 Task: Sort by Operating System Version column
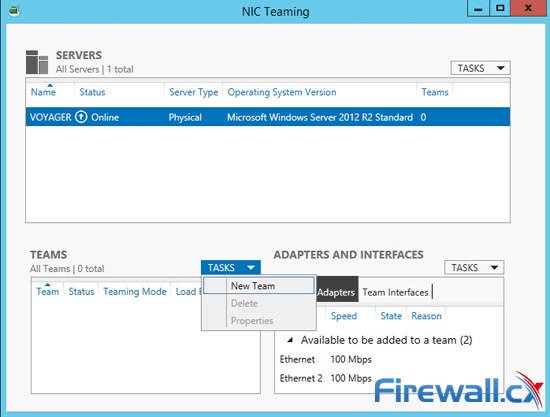[x=282, y=92]
